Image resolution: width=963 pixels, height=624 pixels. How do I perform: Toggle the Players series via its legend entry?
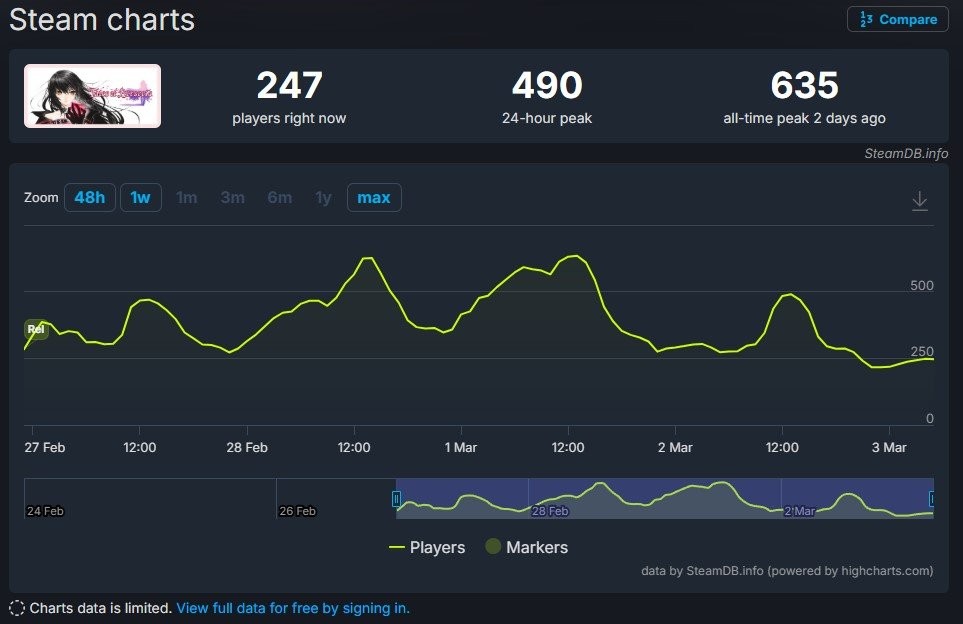tap(436, 547)
